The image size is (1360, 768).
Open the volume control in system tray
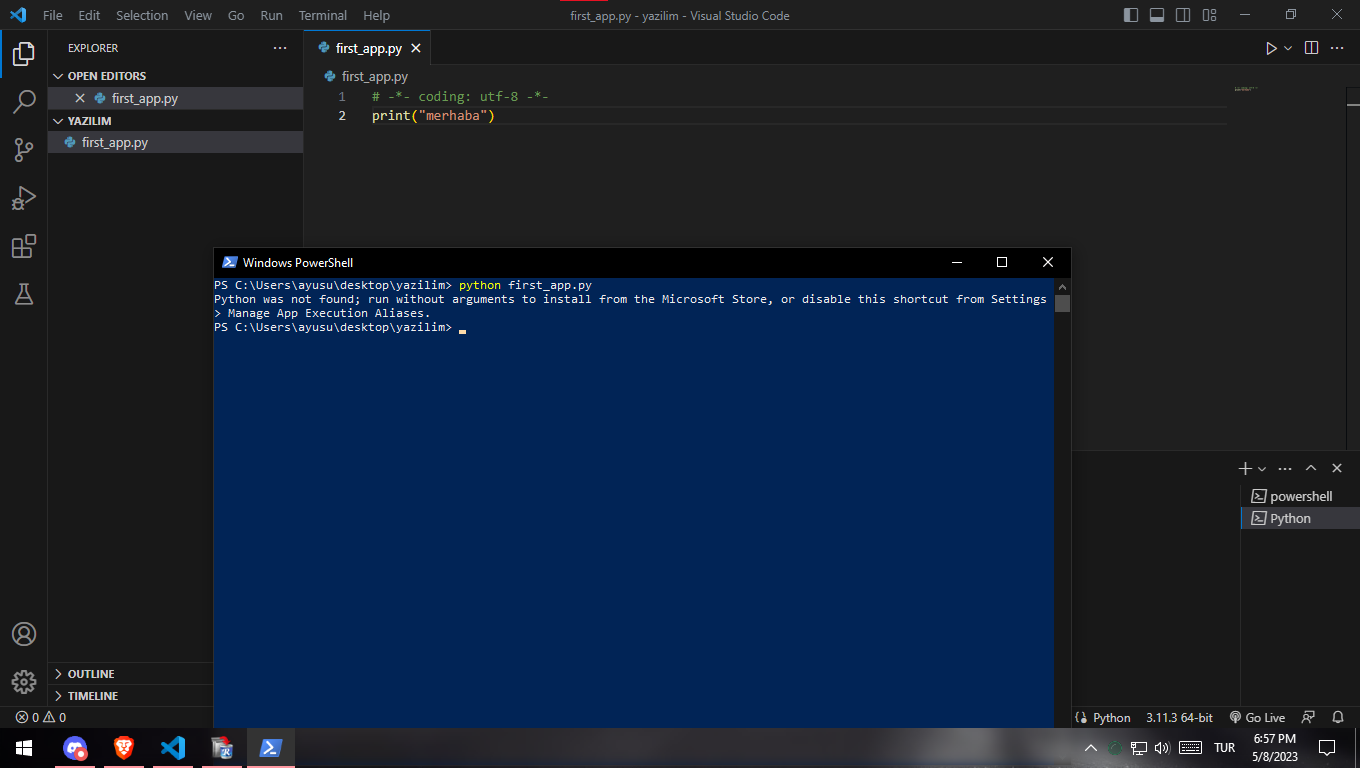tap(1162, 748)
